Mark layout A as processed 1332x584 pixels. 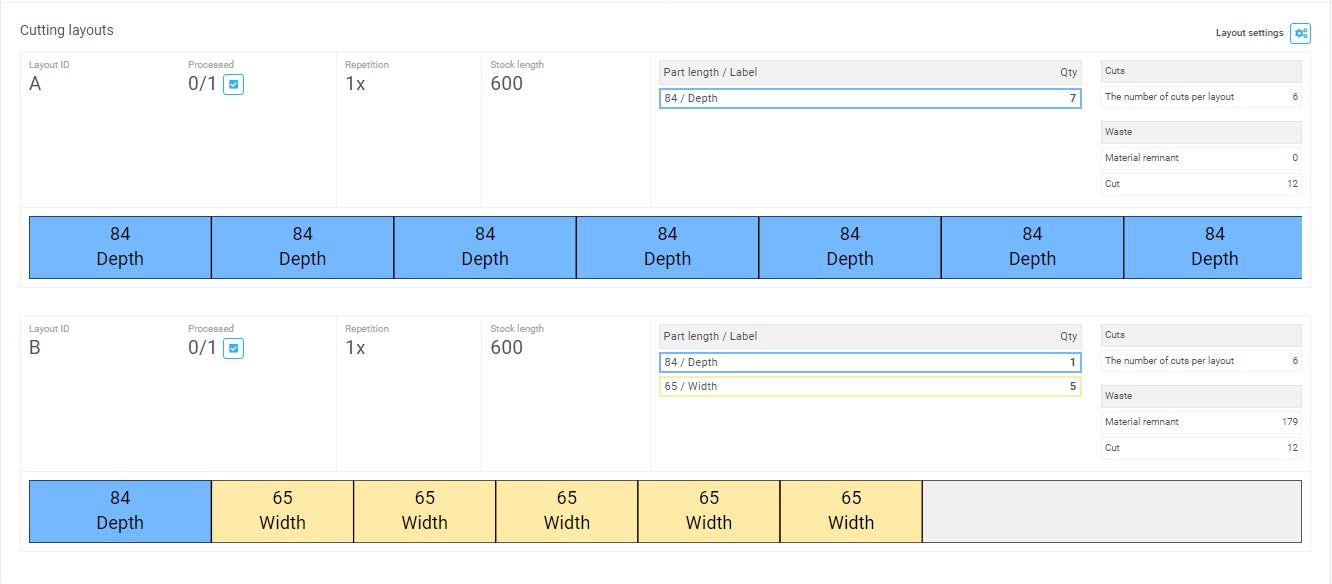pyautogui.click(x=233, y=85)
